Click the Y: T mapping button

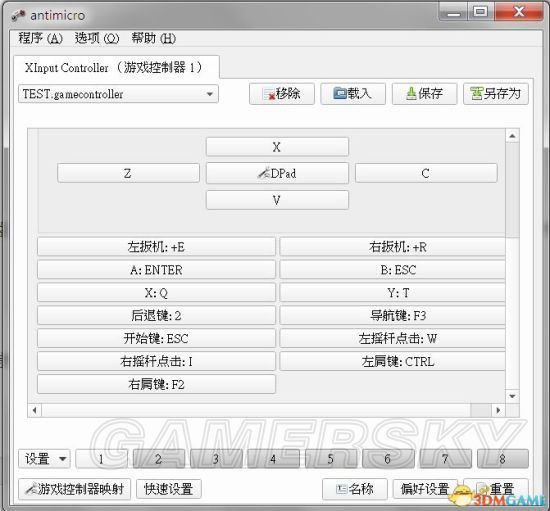pyautogui.click(x=392, y=293)
